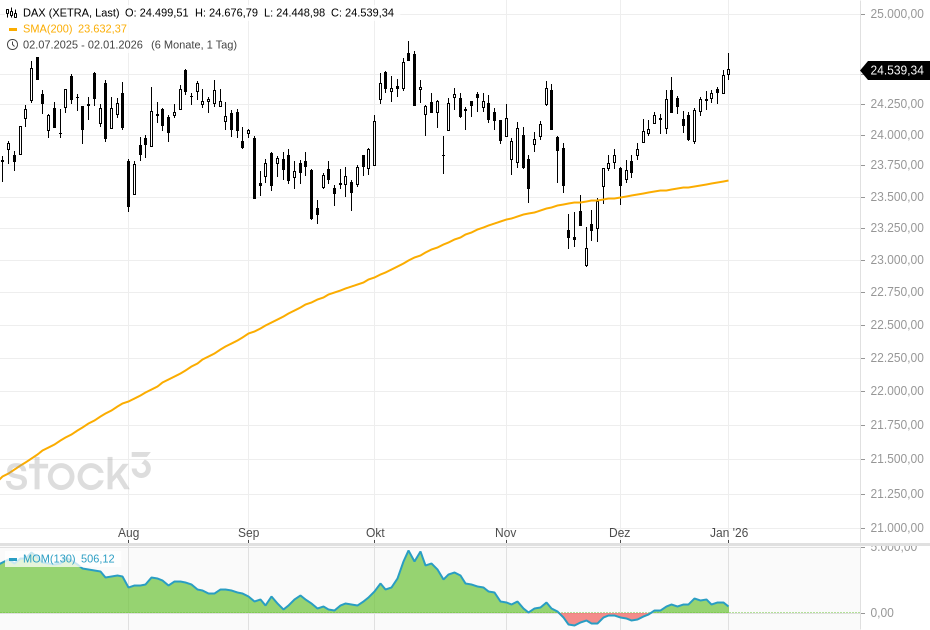
Task: Click the clock icon beside the date range
Action: 12,44
